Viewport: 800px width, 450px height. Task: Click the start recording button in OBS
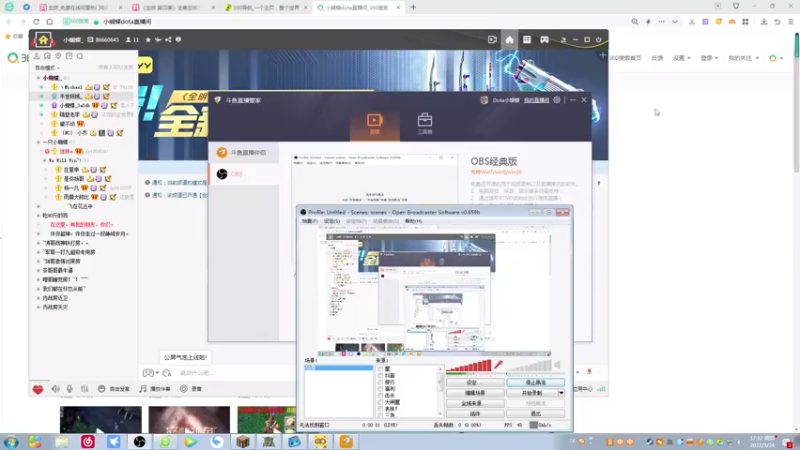click(x=532, y=393)
